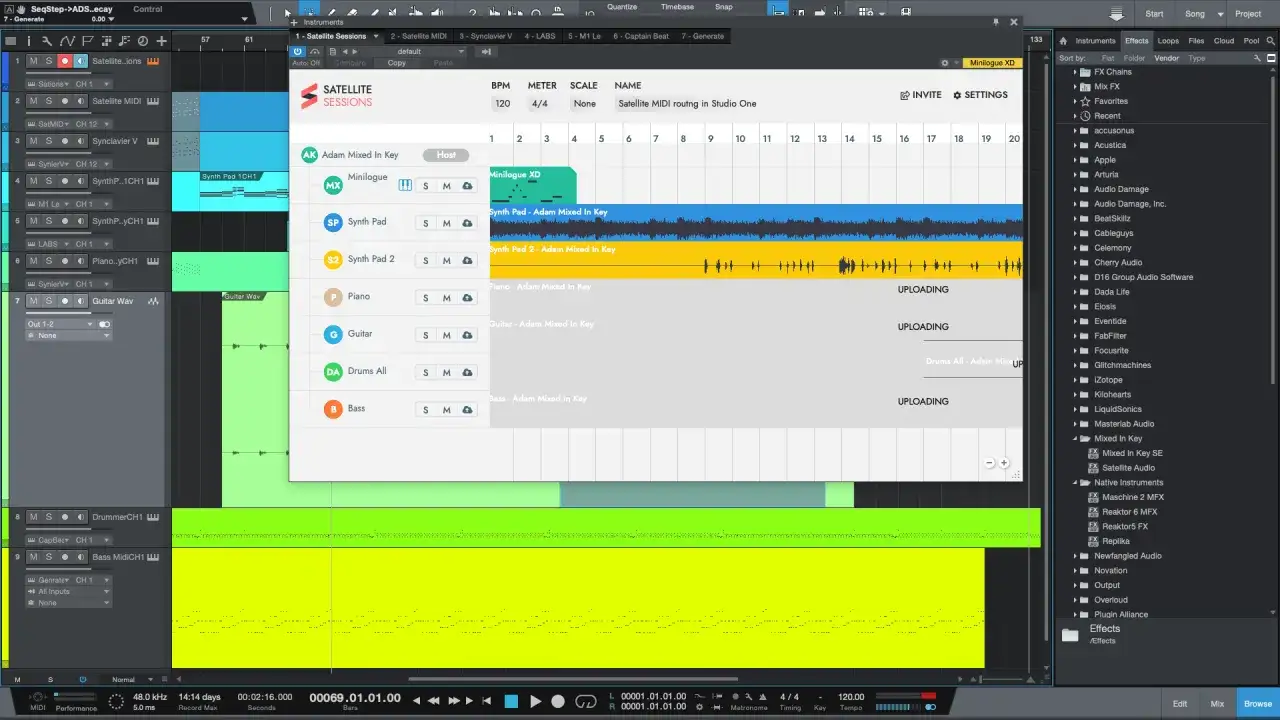Solo the Drums All session track
1280x720 pixels.
[425, 373]
